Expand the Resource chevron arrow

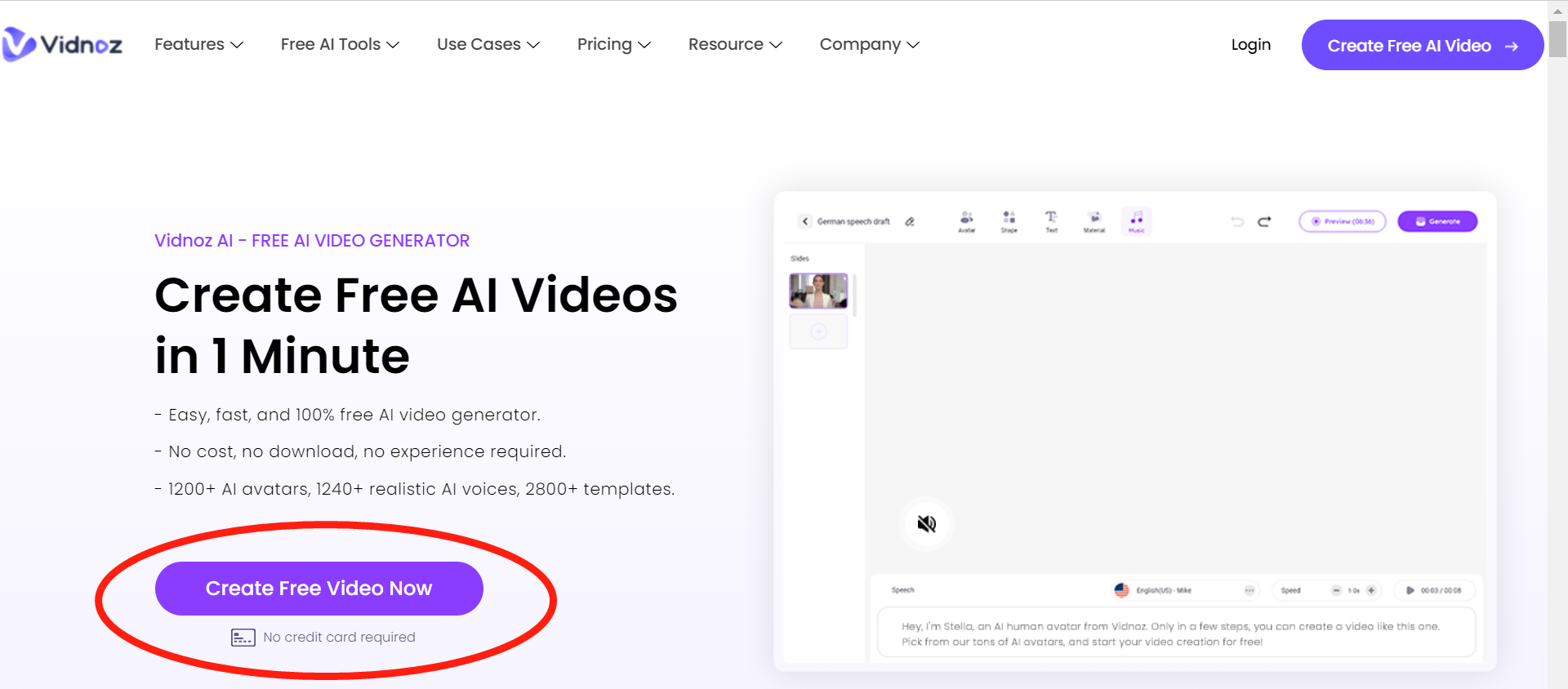click(776, 45)
